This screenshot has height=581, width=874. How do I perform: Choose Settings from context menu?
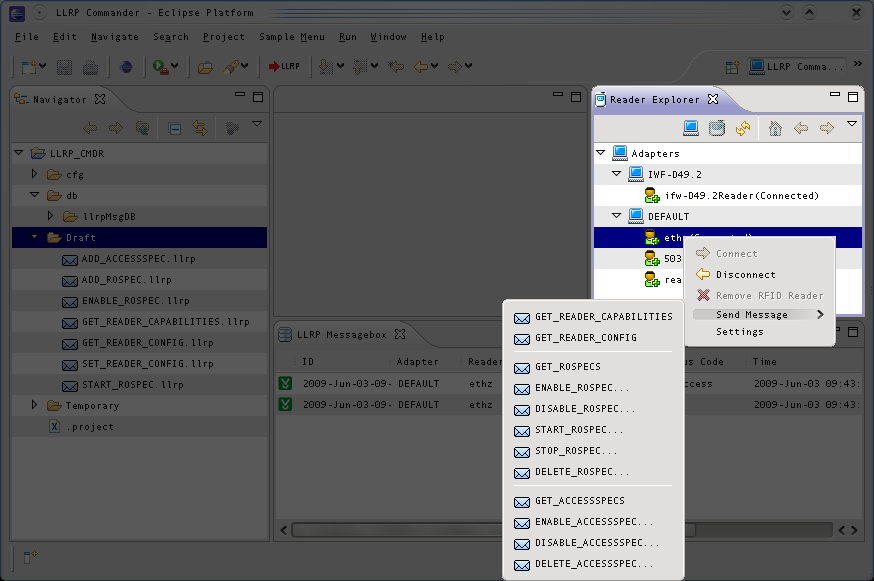tap(759, 332)
